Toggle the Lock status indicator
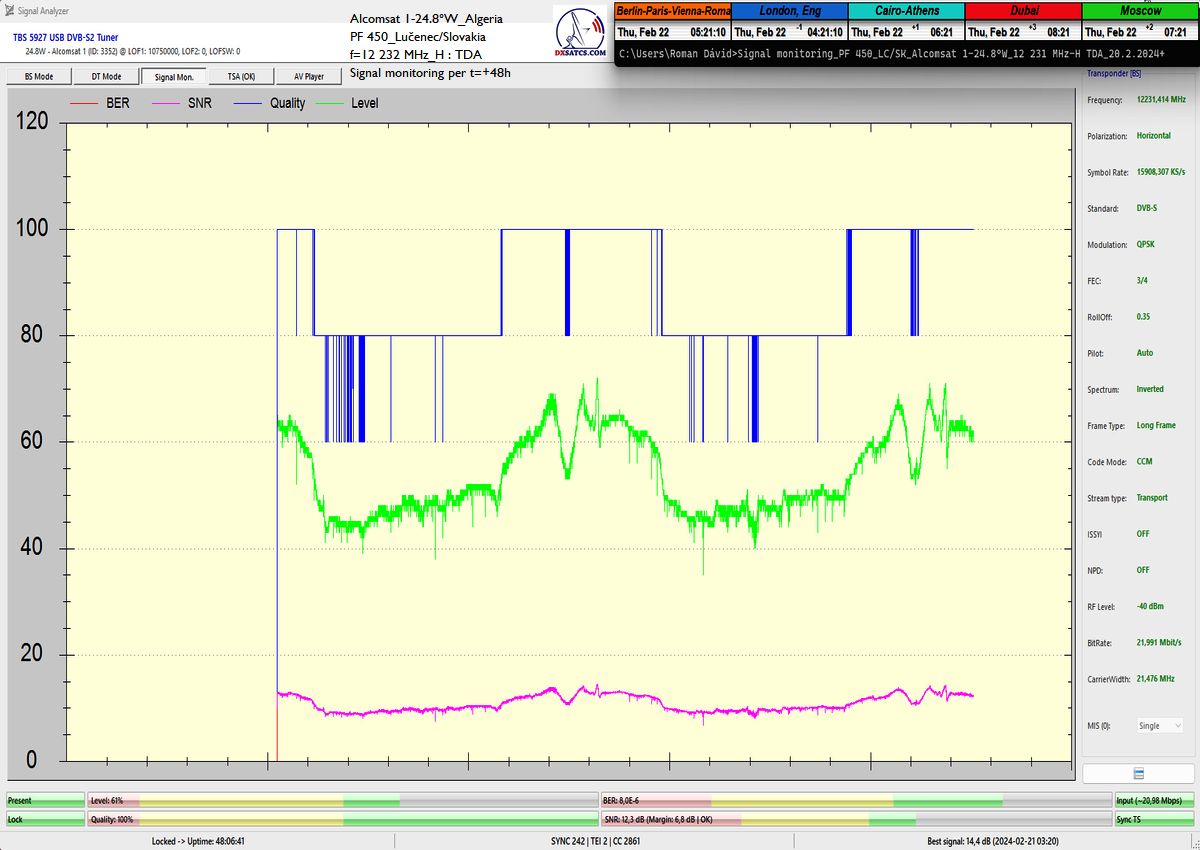The width and height of the screenshot is (1200, 850). point(44,819)
